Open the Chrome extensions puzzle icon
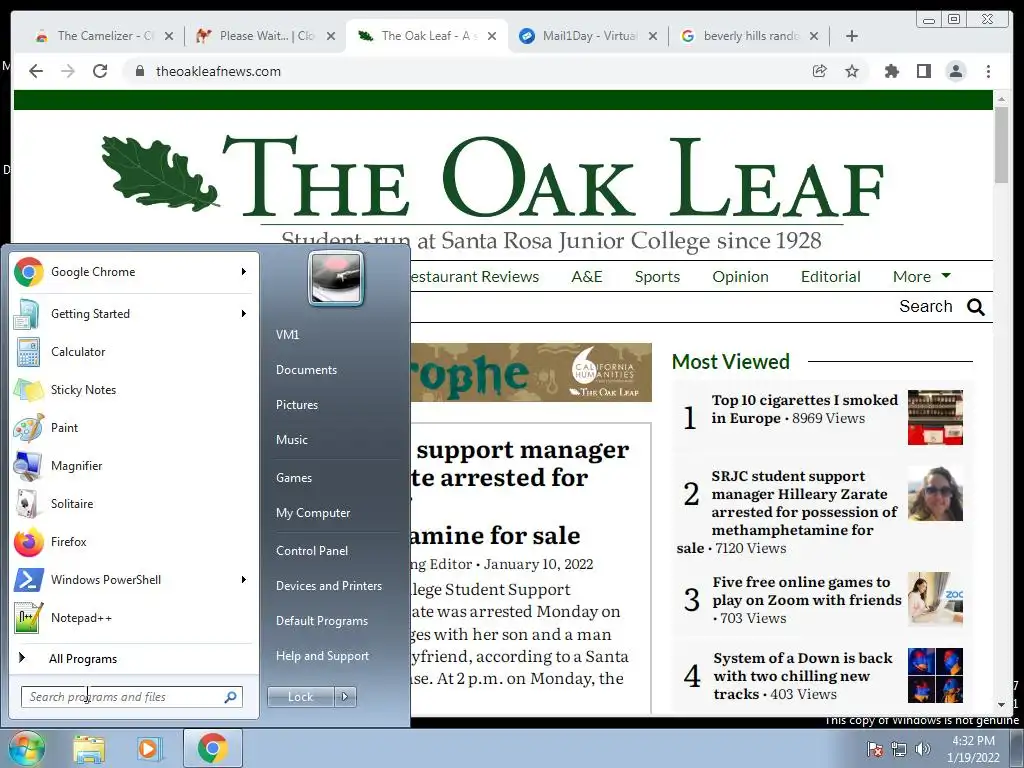 click(891, 71)
